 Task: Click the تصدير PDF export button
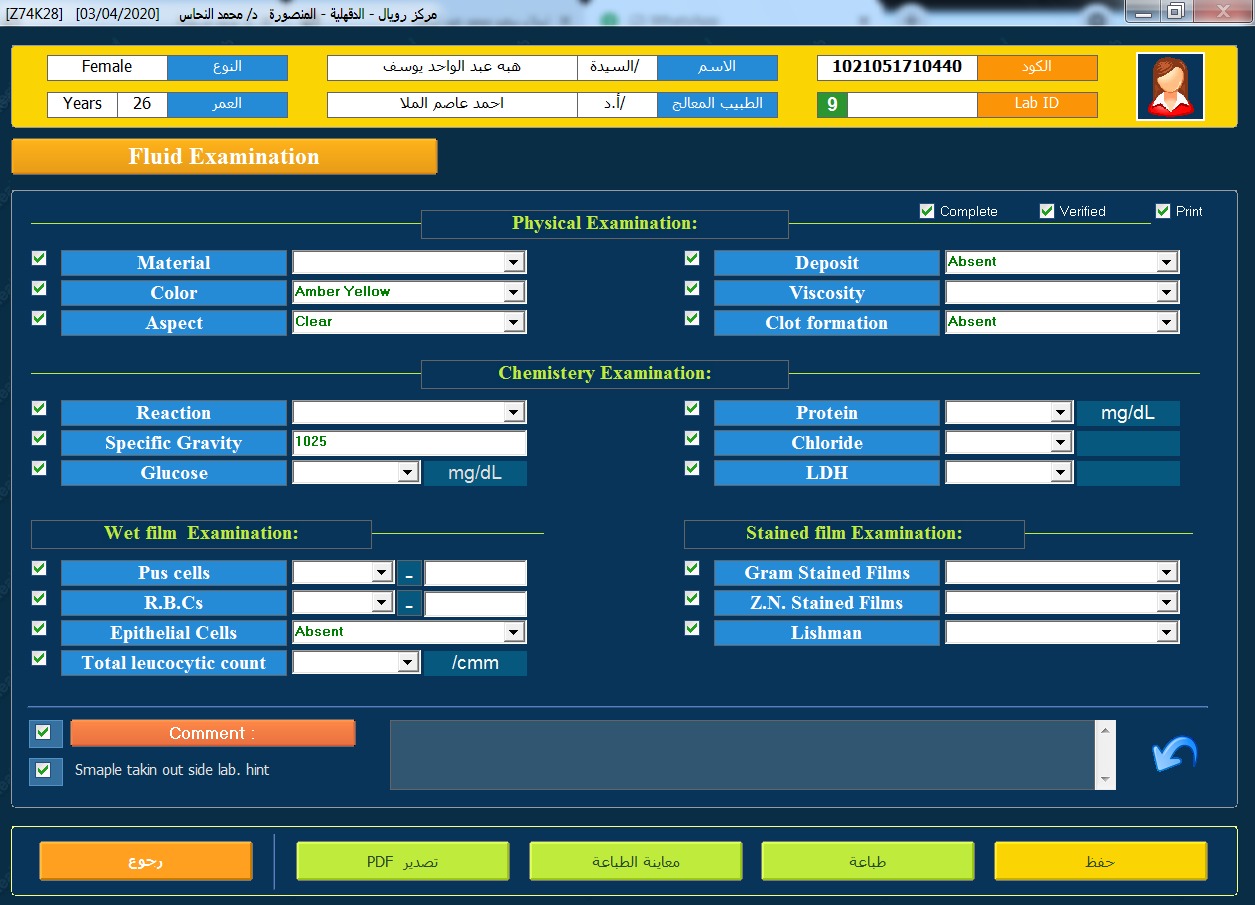402,861
